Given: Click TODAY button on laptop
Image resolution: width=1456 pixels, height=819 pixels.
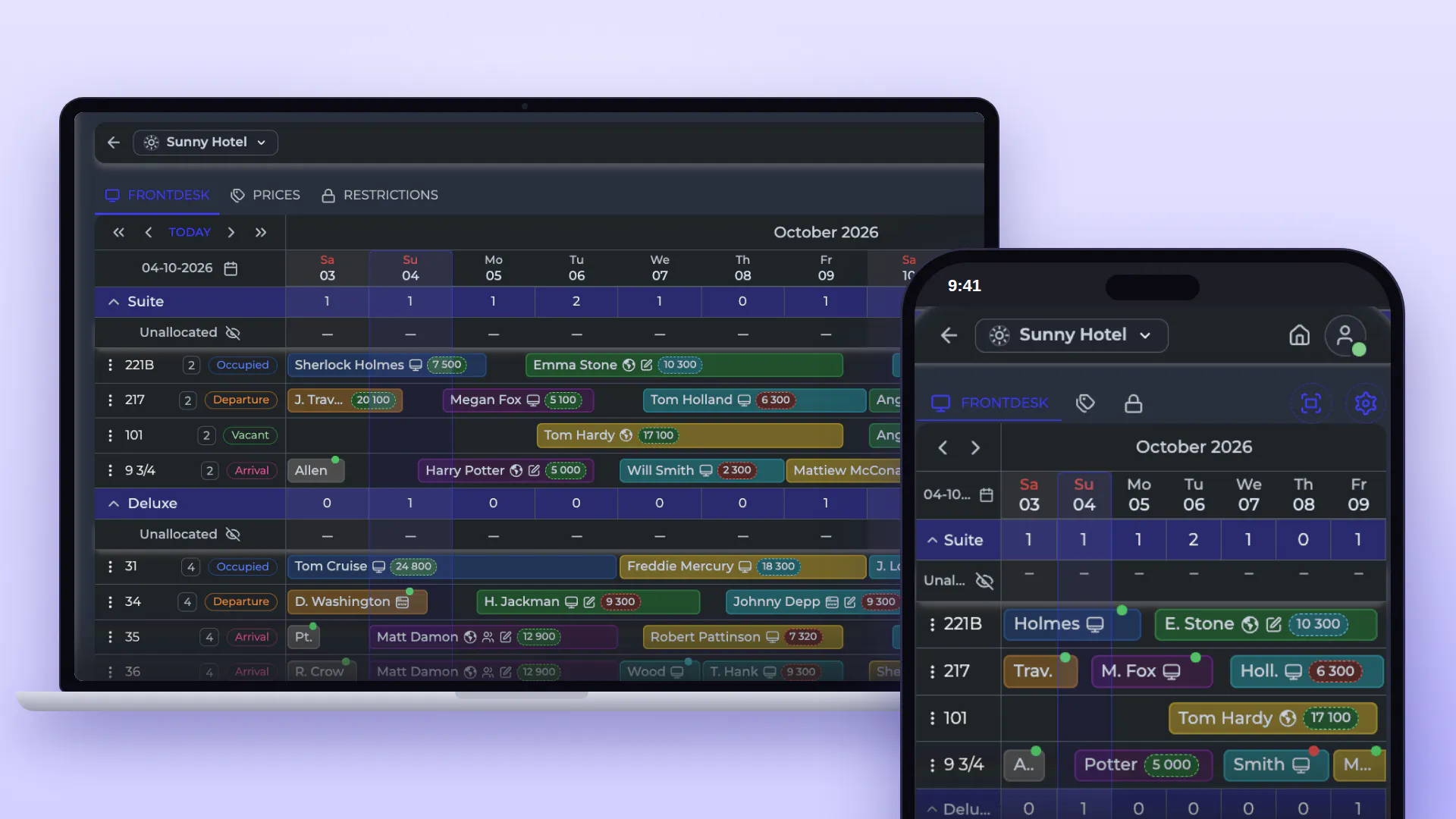Looking at the screenshot, I should 190,233.
